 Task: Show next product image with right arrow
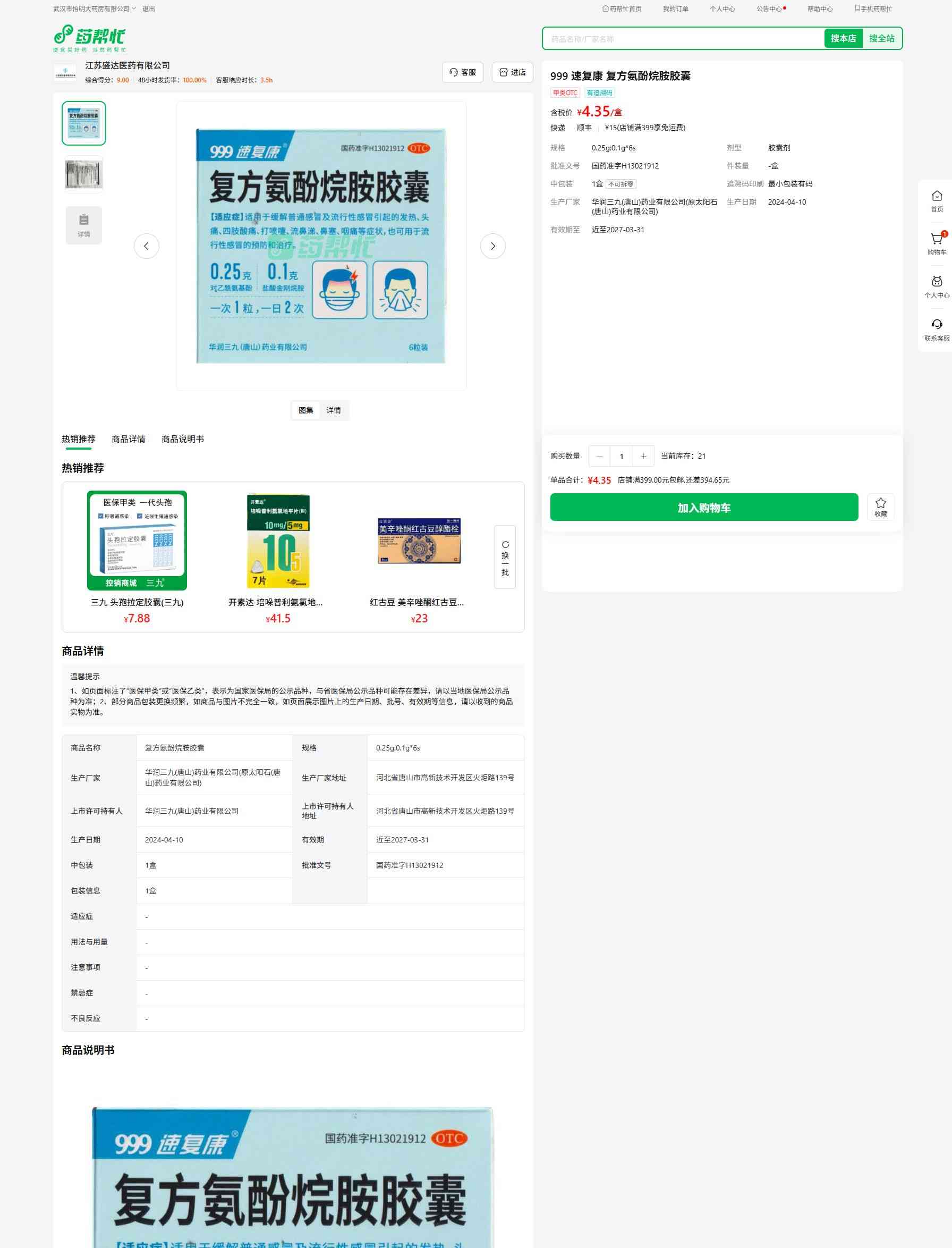tap(492, 246)
